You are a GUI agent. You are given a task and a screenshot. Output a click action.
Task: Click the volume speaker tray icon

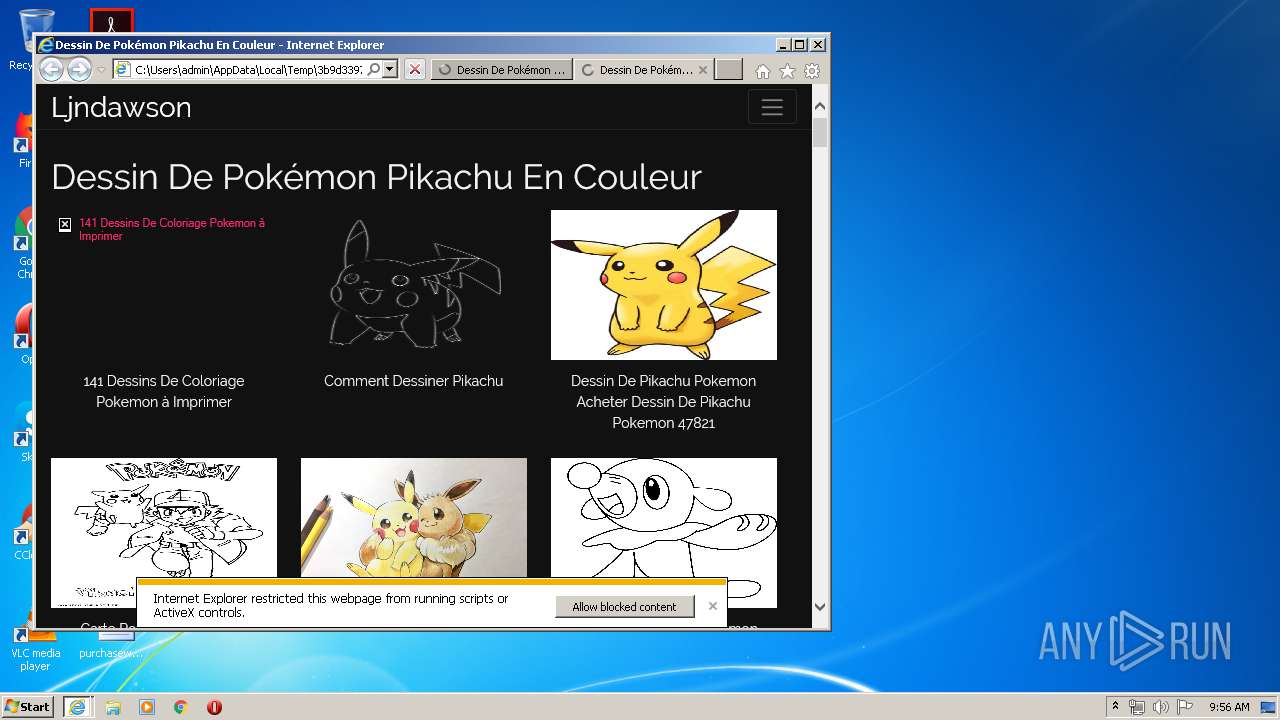click(x=1161, y=707)
